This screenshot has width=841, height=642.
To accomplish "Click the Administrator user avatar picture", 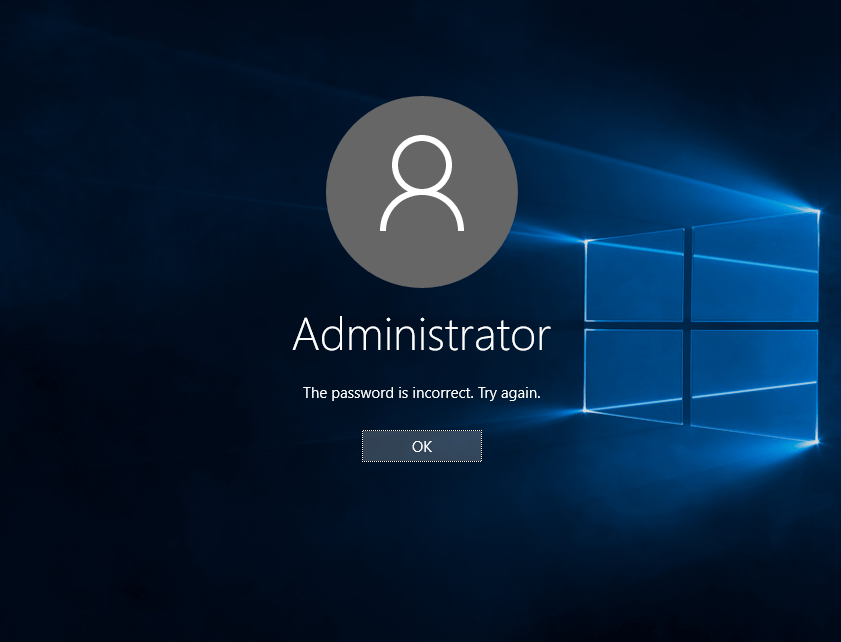I will pos(422,192).
